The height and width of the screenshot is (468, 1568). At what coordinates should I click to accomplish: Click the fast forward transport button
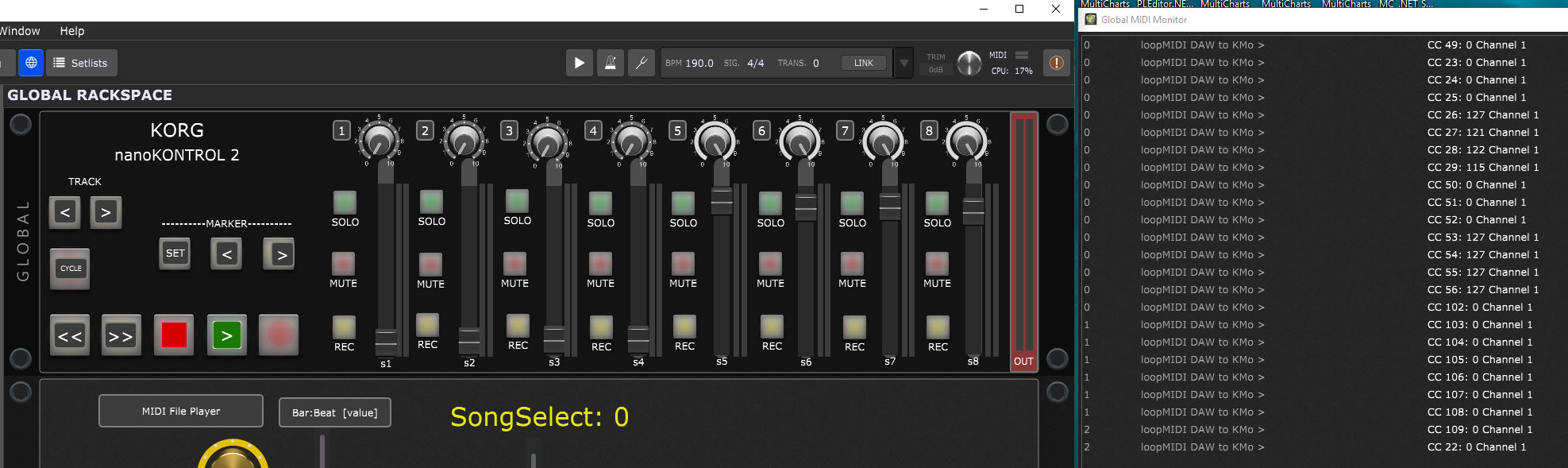[121, 335]
